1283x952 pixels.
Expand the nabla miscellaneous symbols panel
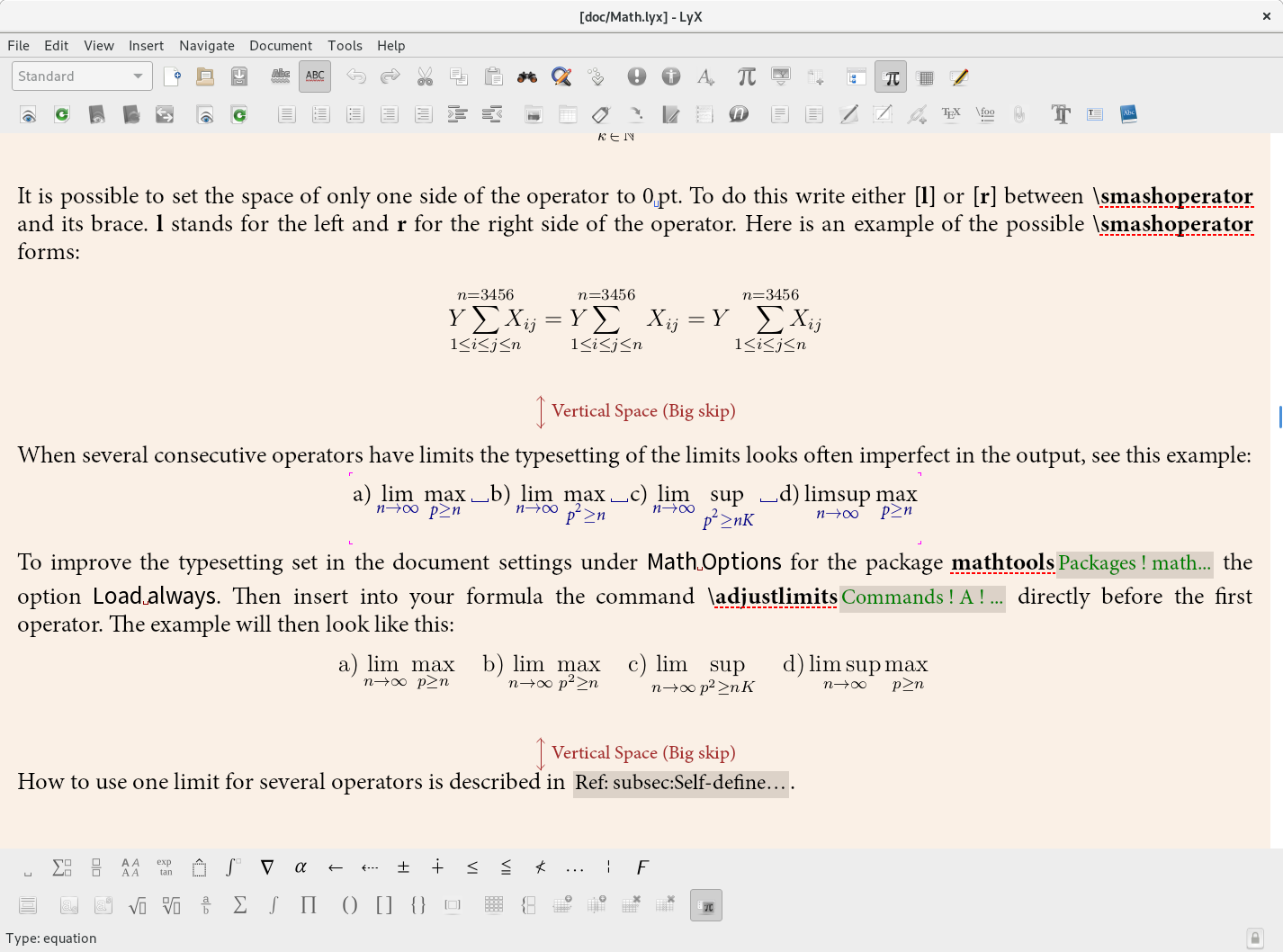pyautogui.click(x=267, y=868)
